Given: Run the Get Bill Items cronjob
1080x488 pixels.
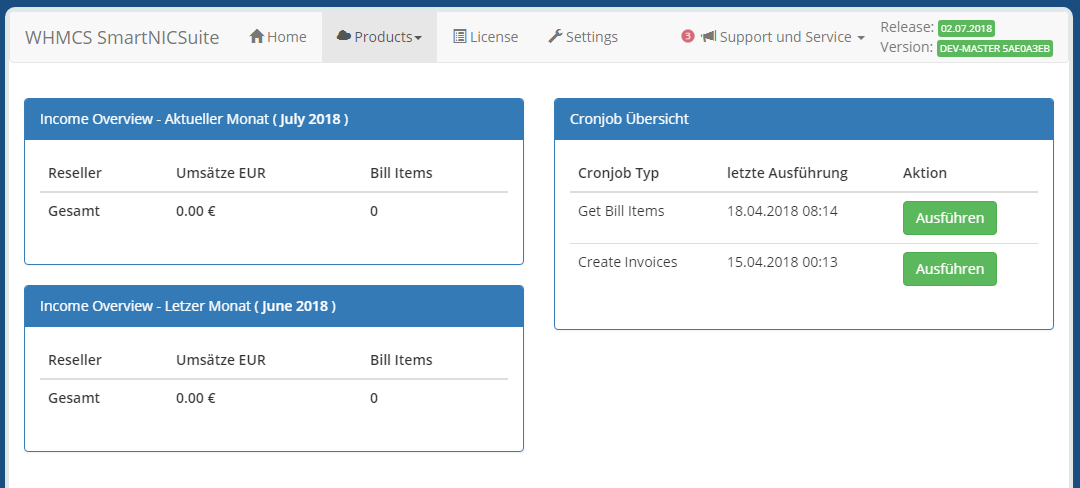Looking at the screenshot, I should click(x=949, y=218).
